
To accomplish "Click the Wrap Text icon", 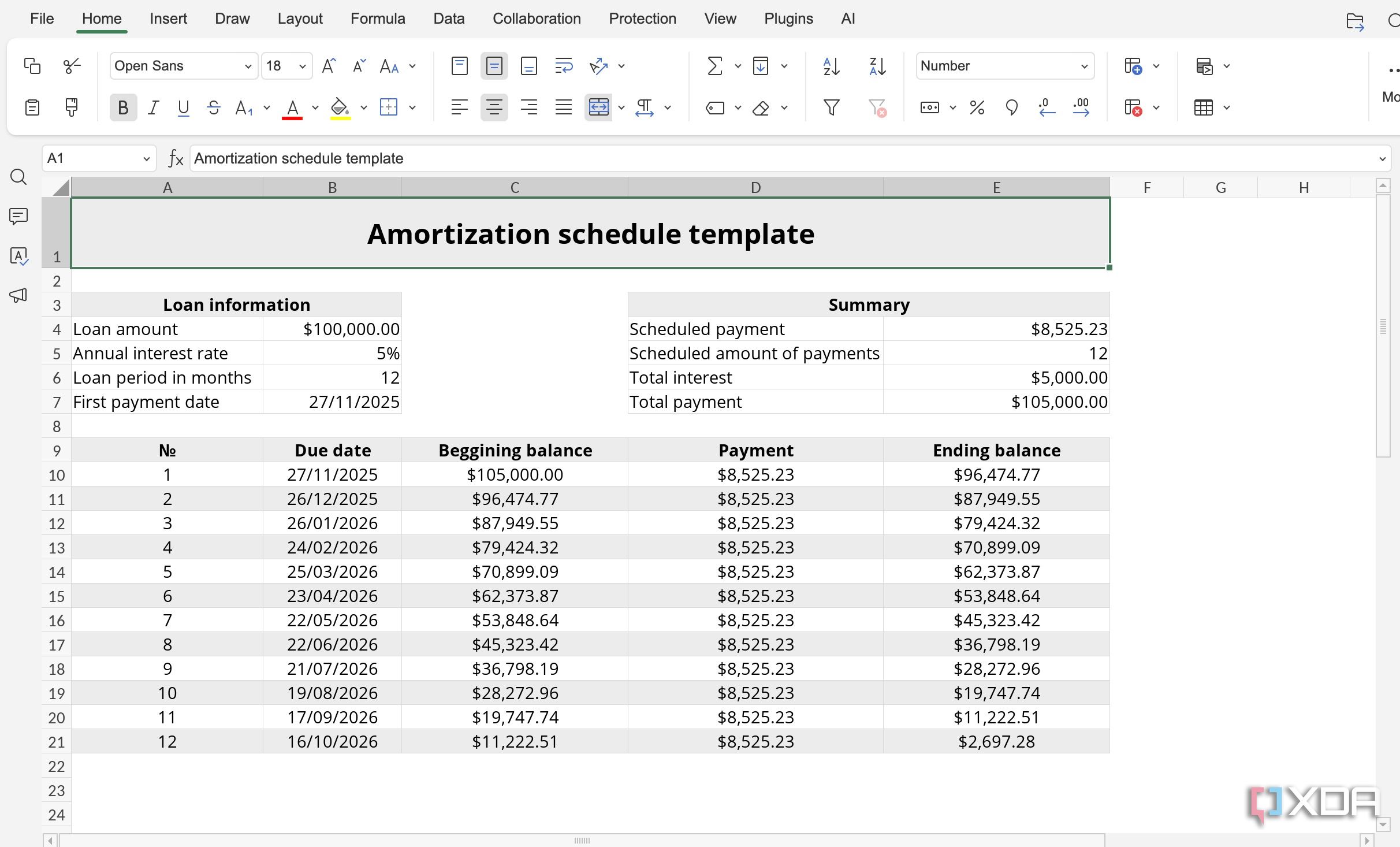I will click(x=564, y=66).
